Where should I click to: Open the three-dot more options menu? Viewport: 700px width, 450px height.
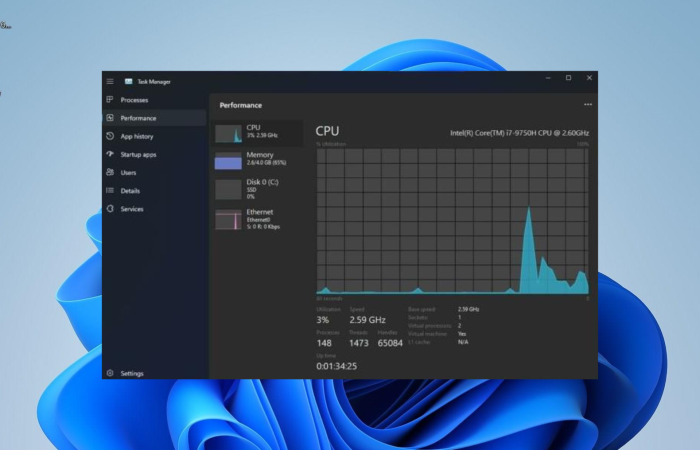pyautogui.click(x=588, y=104)
